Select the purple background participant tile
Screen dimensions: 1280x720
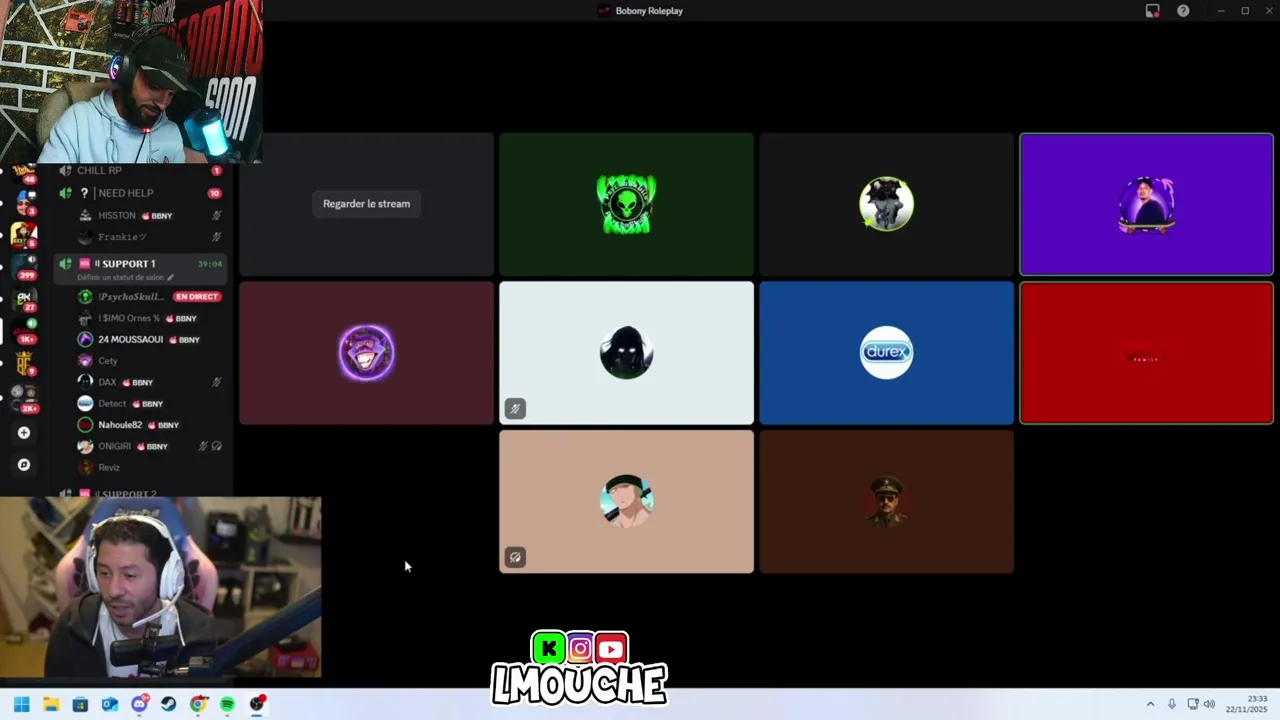click(1146, 204)
